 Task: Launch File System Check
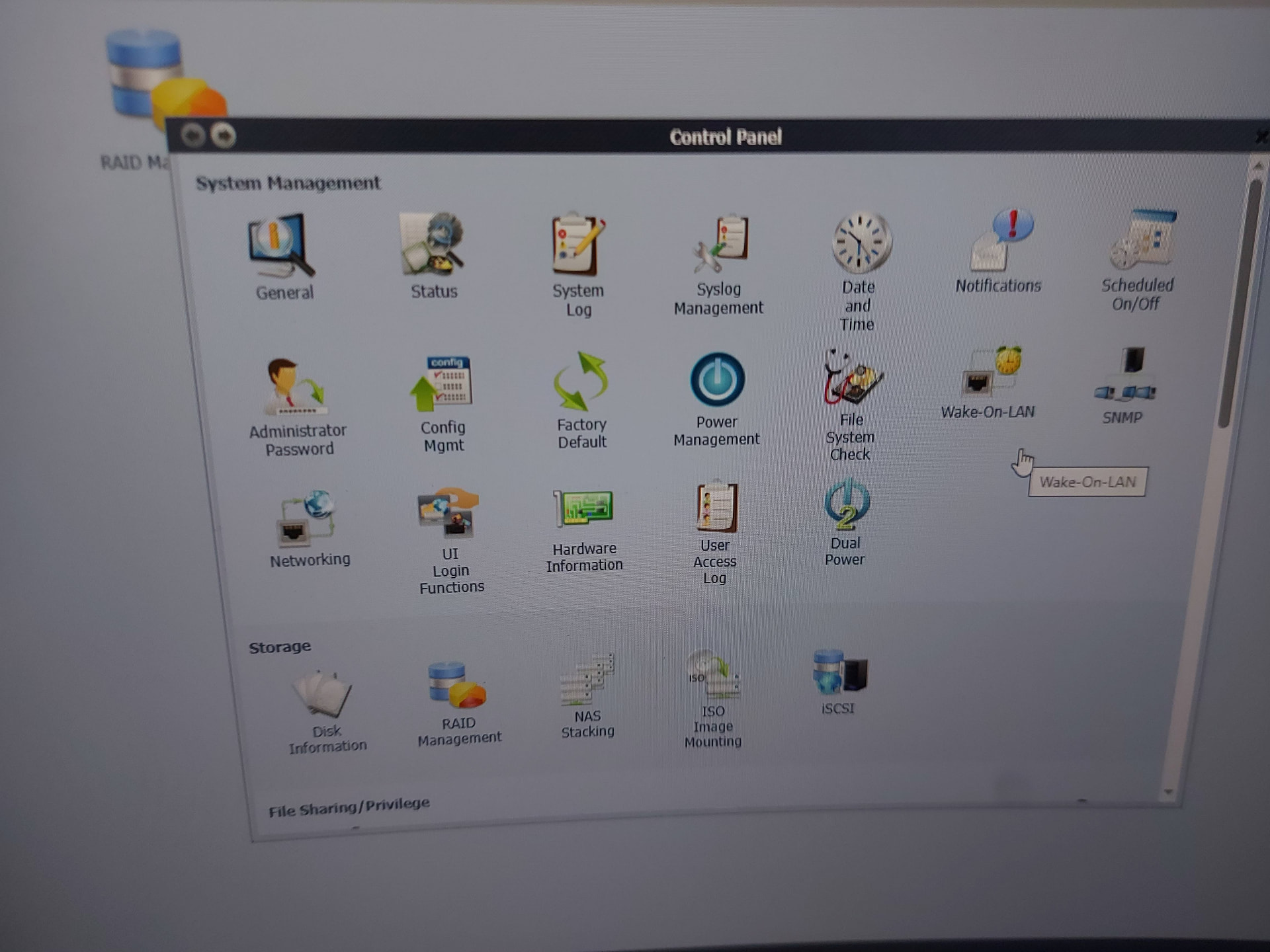point(853,379)
